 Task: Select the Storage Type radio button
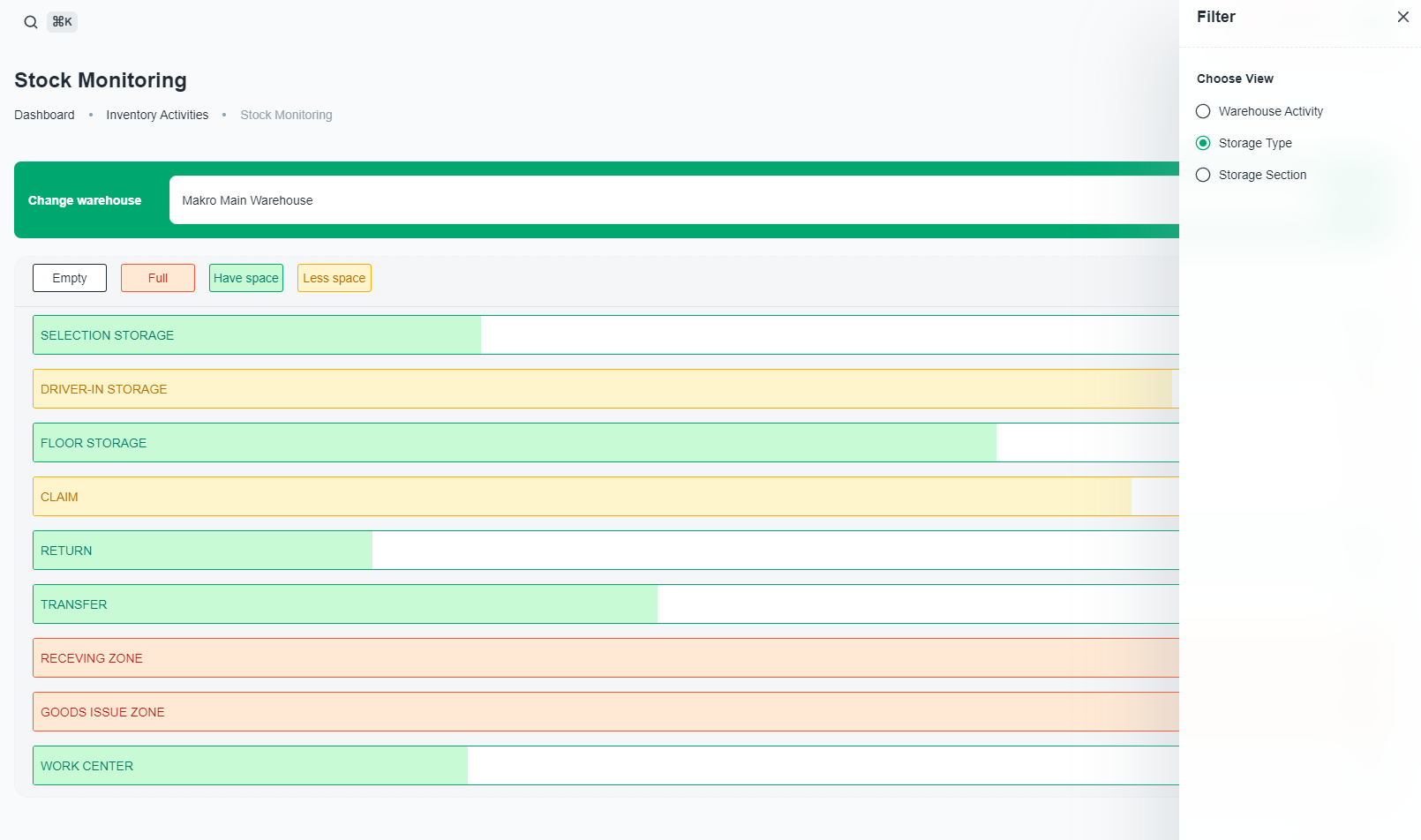(x=1203, y=143)
